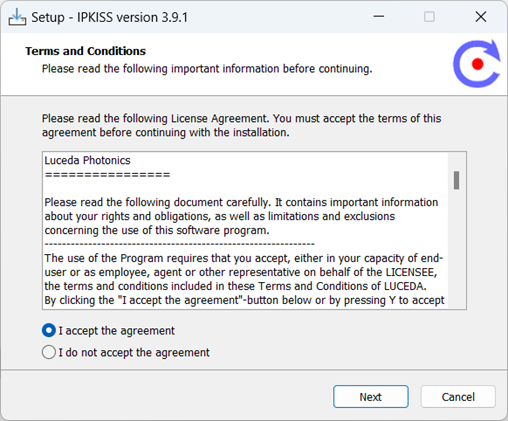Click inside the license agreement text box
Viewport: 508px width, 421px height.
pyautogui.click(x=246, y=231)
